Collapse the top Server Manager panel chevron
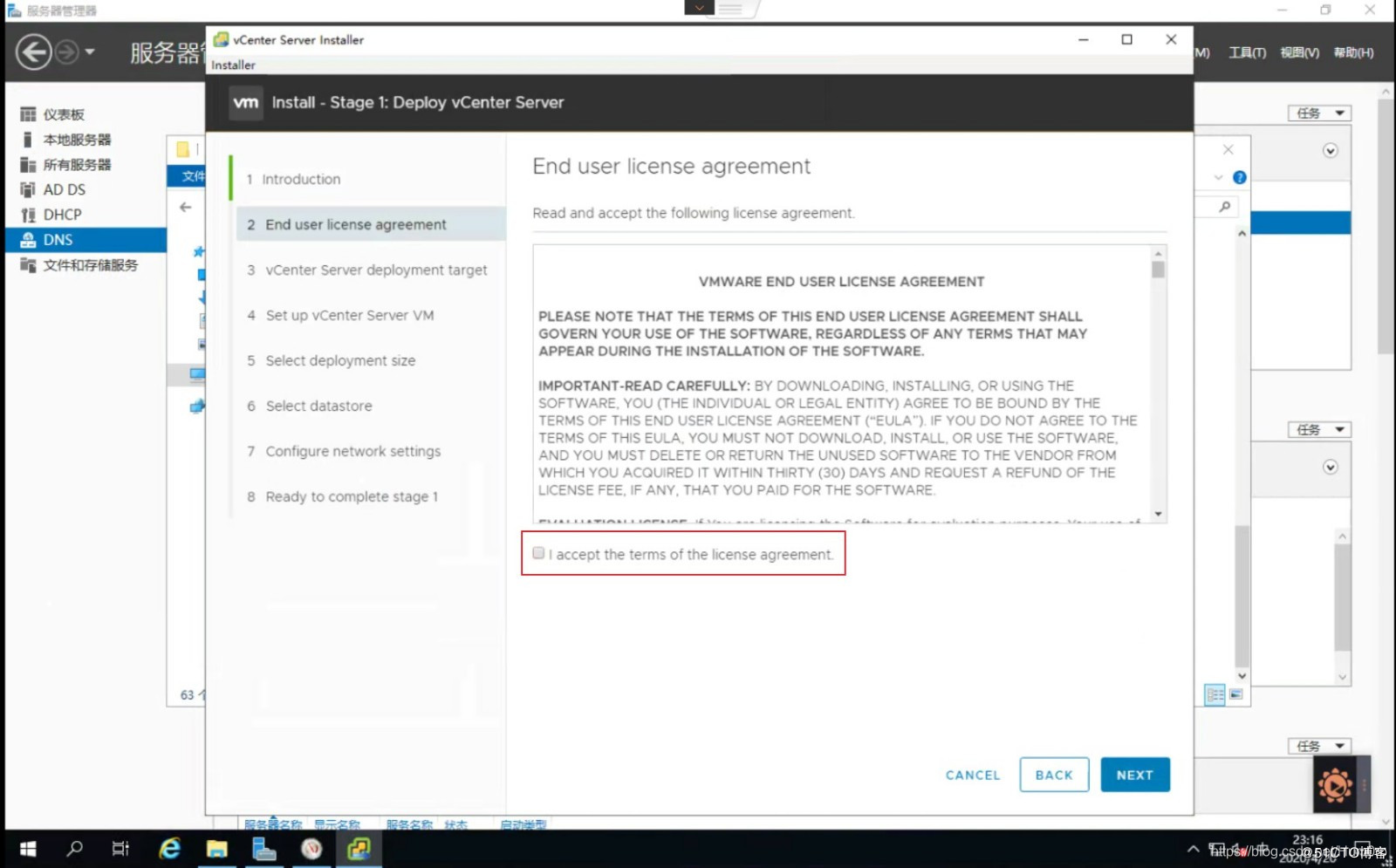 1330,151
